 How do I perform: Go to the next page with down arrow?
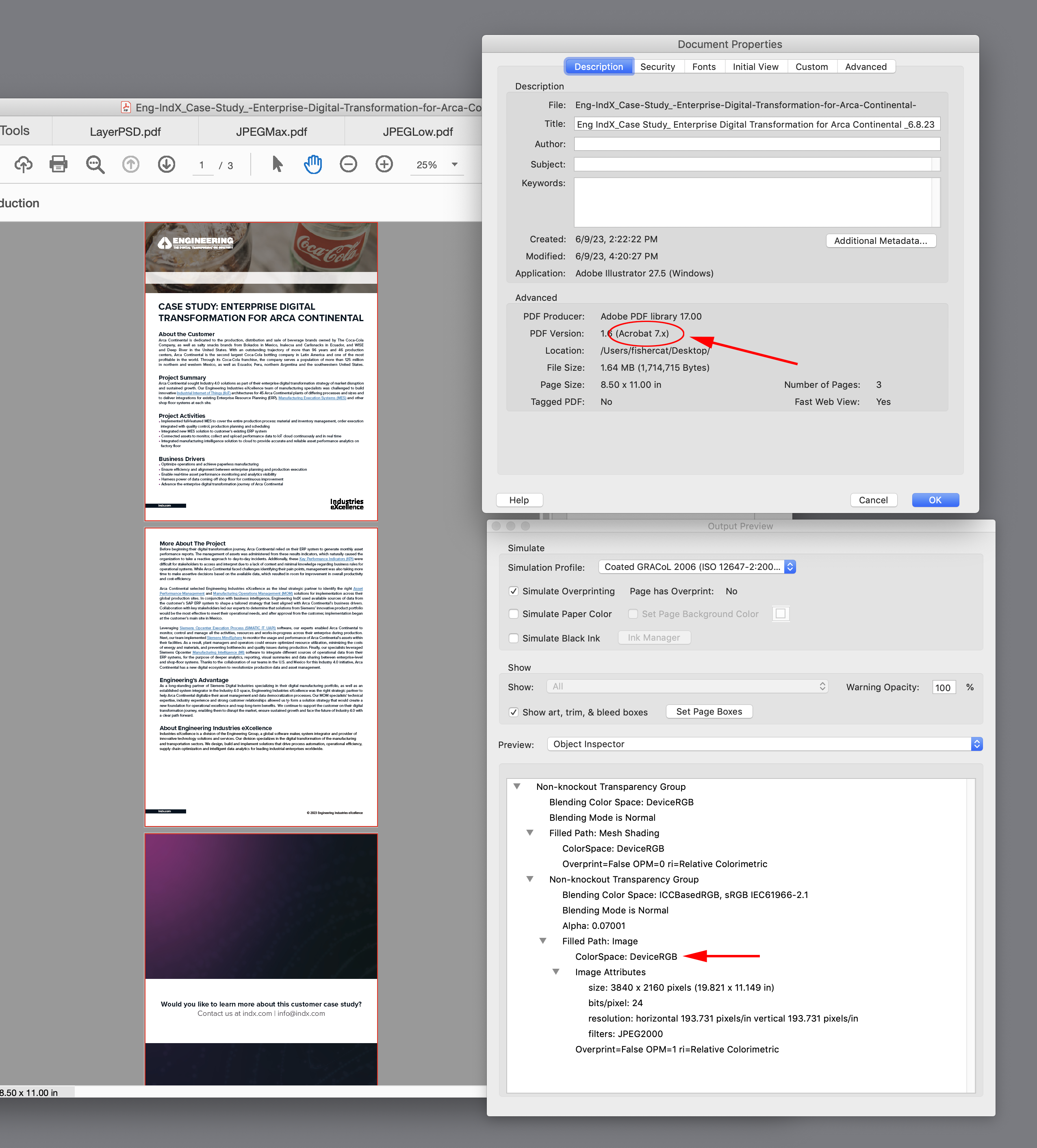click(x=166, y=165)
